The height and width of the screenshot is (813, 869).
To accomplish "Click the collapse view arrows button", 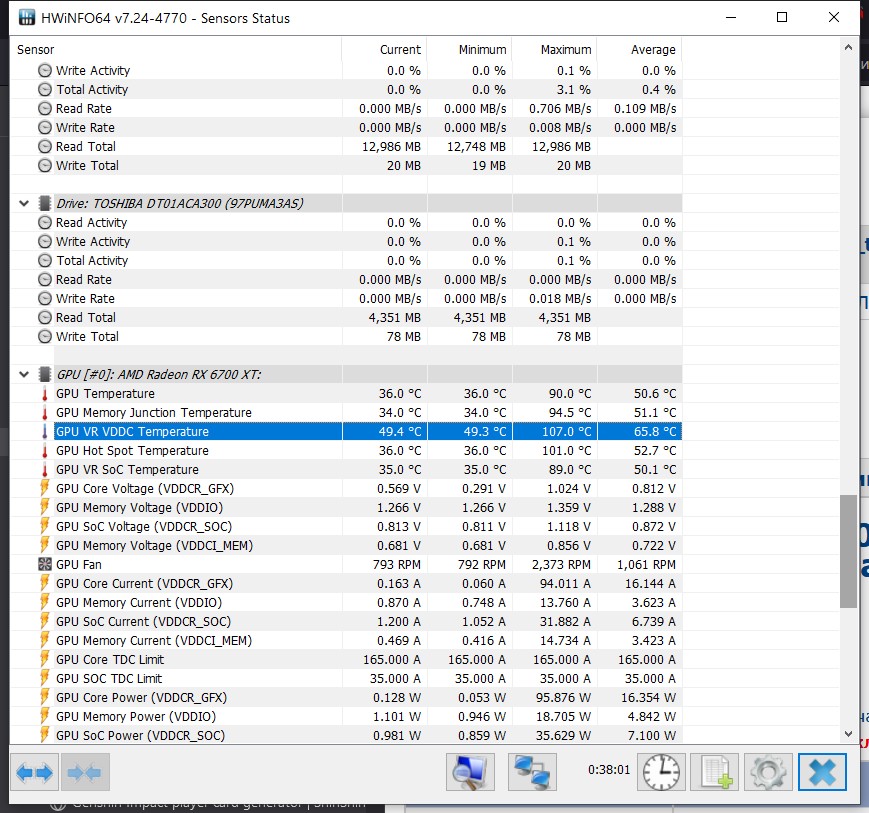I will coord(85,771).
